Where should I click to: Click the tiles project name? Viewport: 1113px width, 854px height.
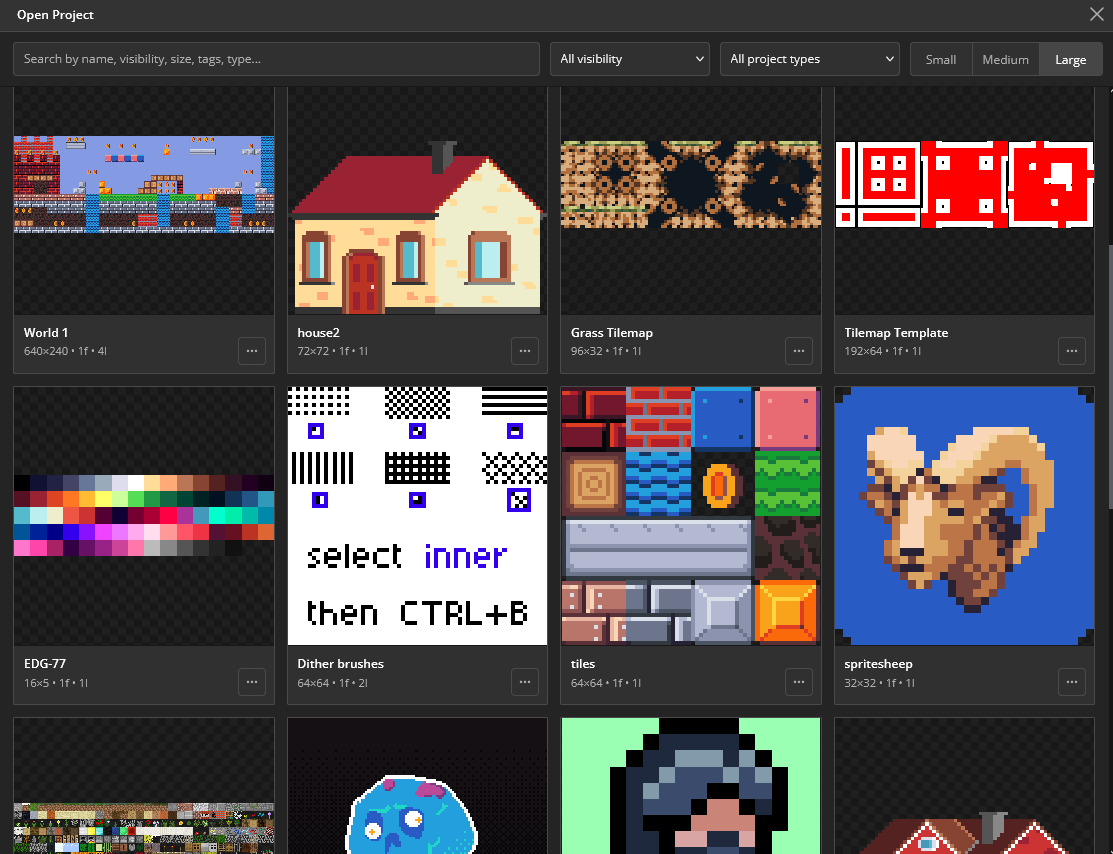(583, 664)
